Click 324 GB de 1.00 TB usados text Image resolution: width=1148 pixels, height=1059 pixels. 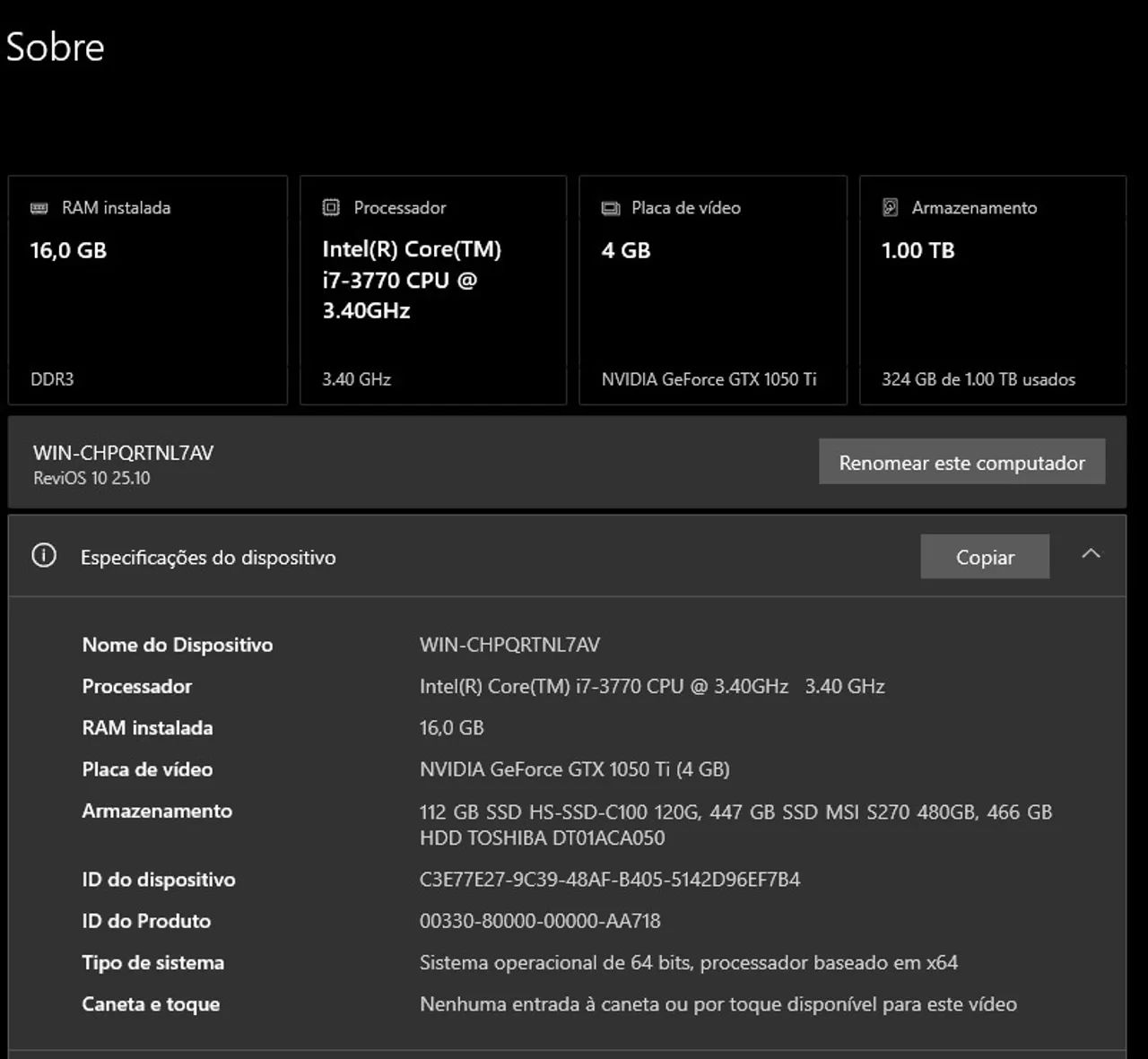click(978, 379)
